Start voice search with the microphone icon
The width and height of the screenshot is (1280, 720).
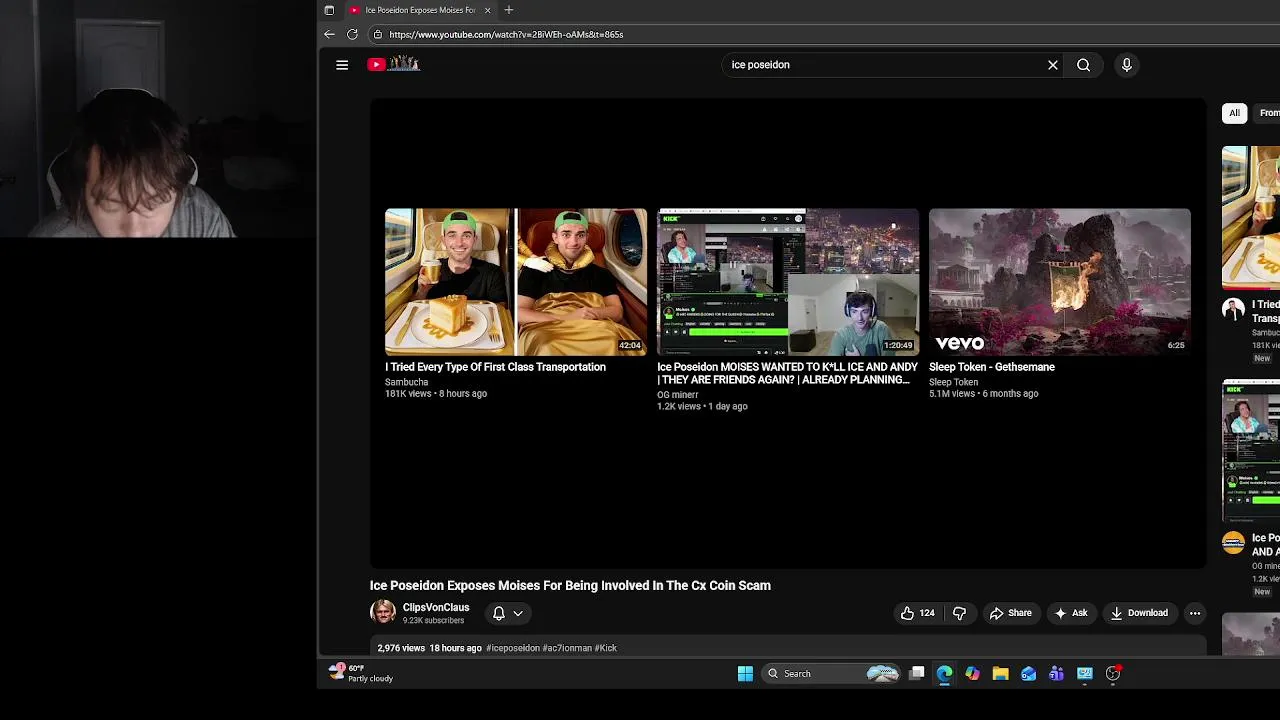[x=1126, y=65]
